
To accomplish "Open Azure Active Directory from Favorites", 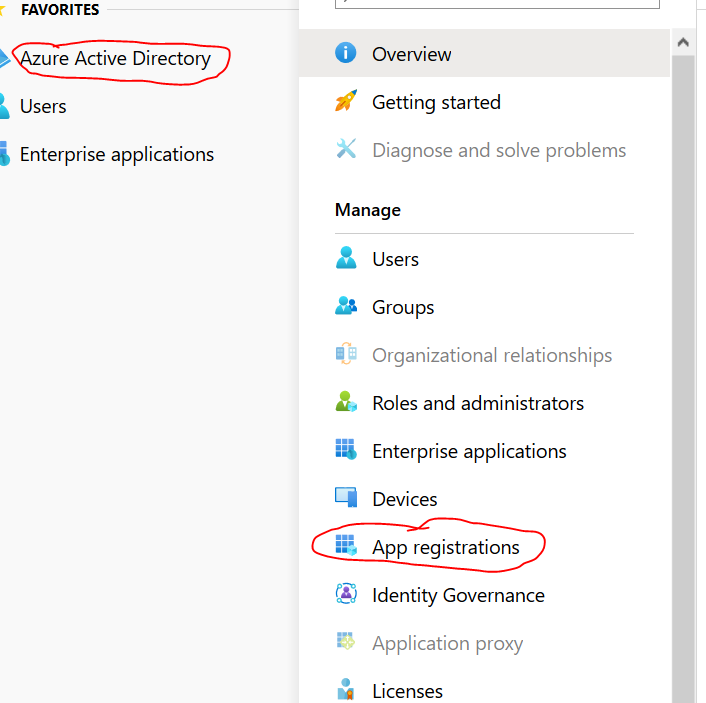I will (115, 59).
